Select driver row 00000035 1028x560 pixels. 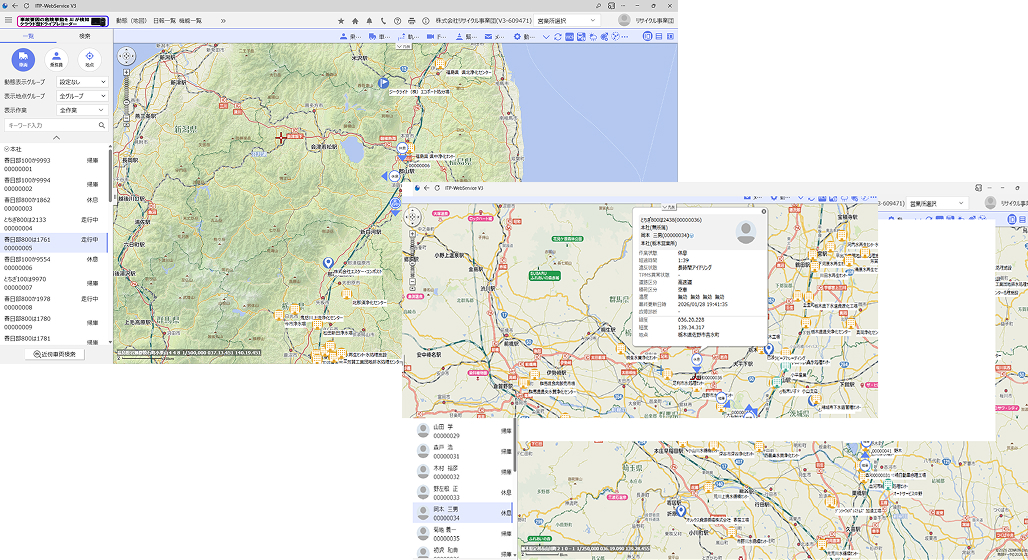464,534
